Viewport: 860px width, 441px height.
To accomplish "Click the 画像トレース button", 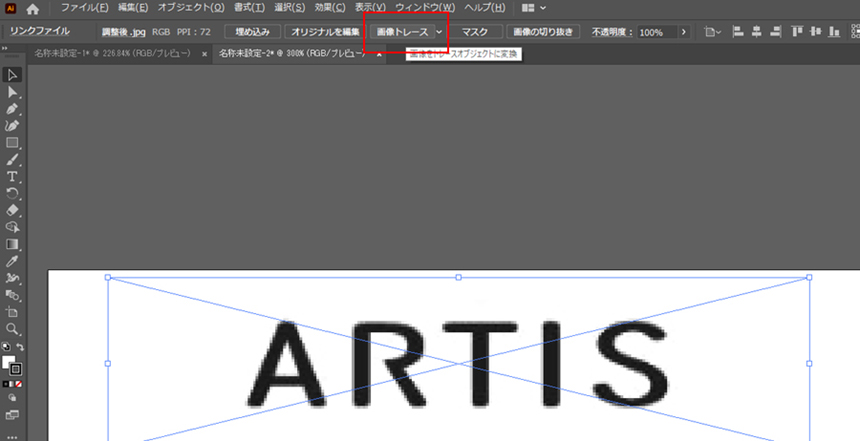I will [403, 32].
